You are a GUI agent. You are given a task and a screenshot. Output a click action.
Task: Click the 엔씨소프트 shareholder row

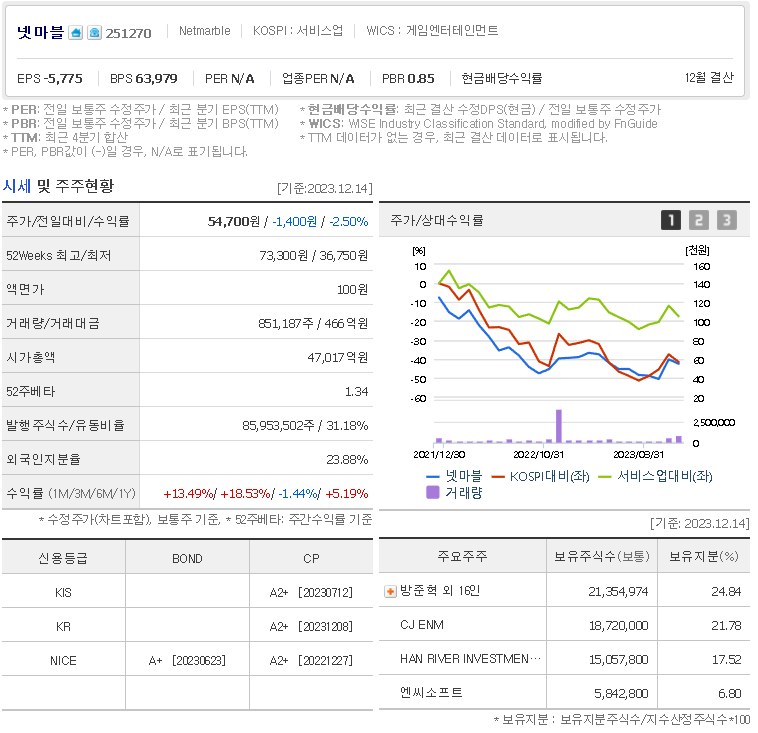564,692
